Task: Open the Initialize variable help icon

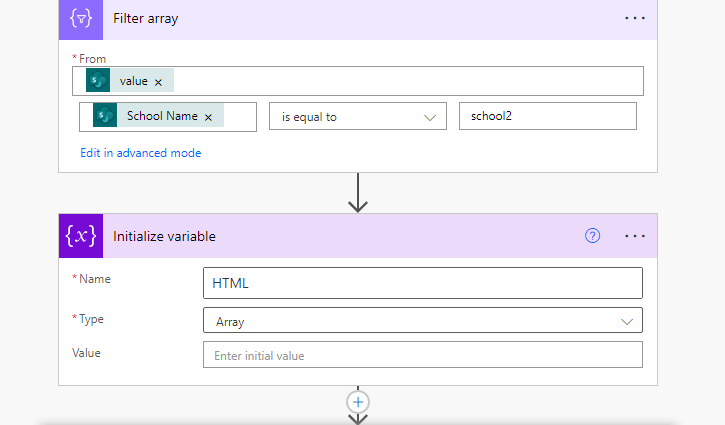Action: point(592,236)
